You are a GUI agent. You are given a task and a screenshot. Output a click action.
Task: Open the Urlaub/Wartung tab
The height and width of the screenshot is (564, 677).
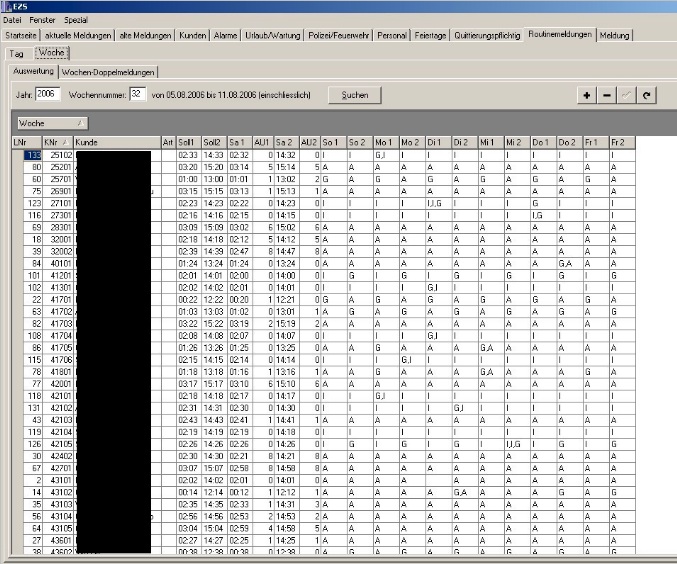(x=272, y=35)
